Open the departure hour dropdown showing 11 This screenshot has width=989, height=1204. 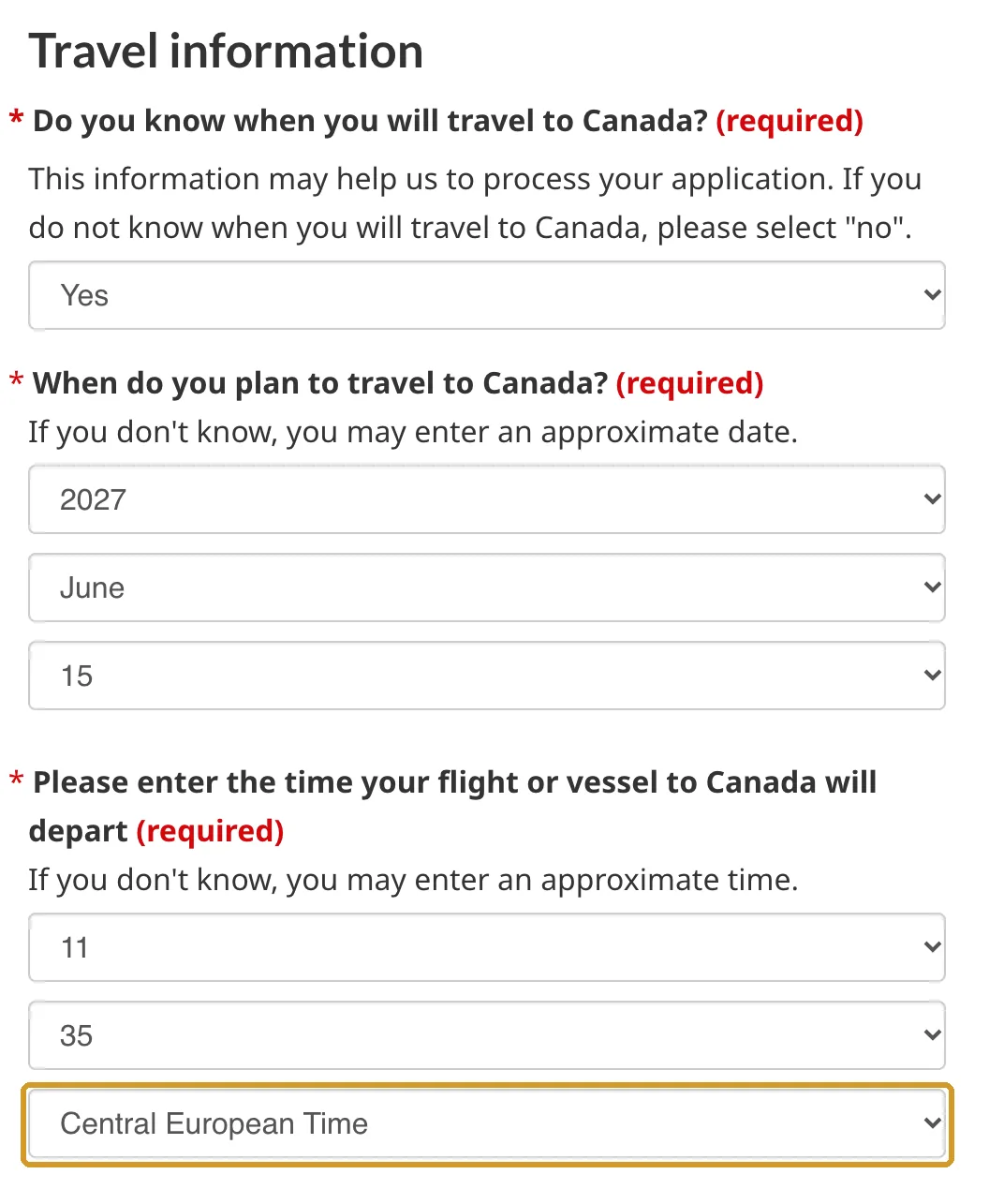pyautogui.click(x=486, y=947)
